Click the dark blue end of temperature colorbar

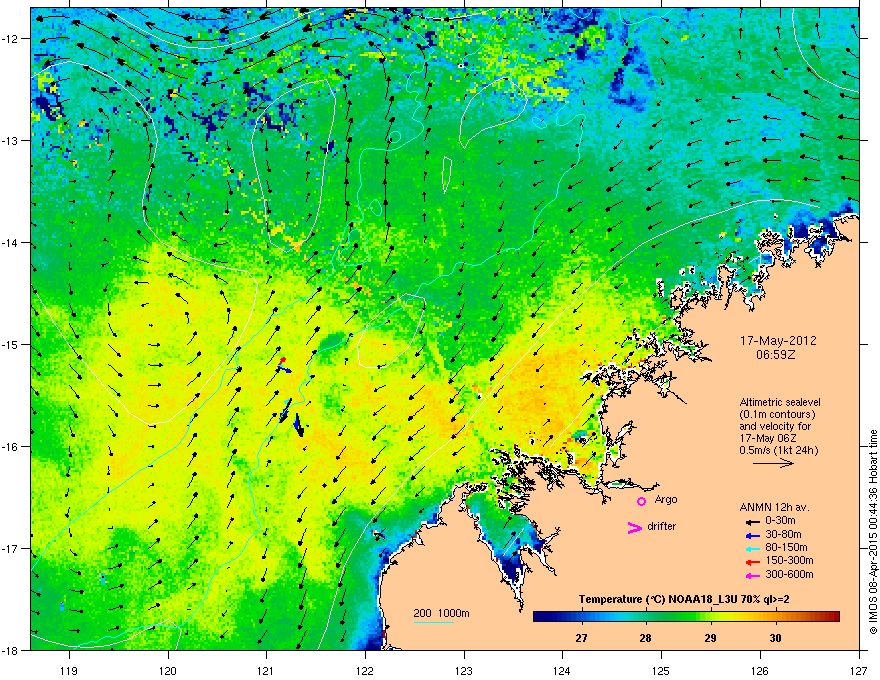[539, 617]
